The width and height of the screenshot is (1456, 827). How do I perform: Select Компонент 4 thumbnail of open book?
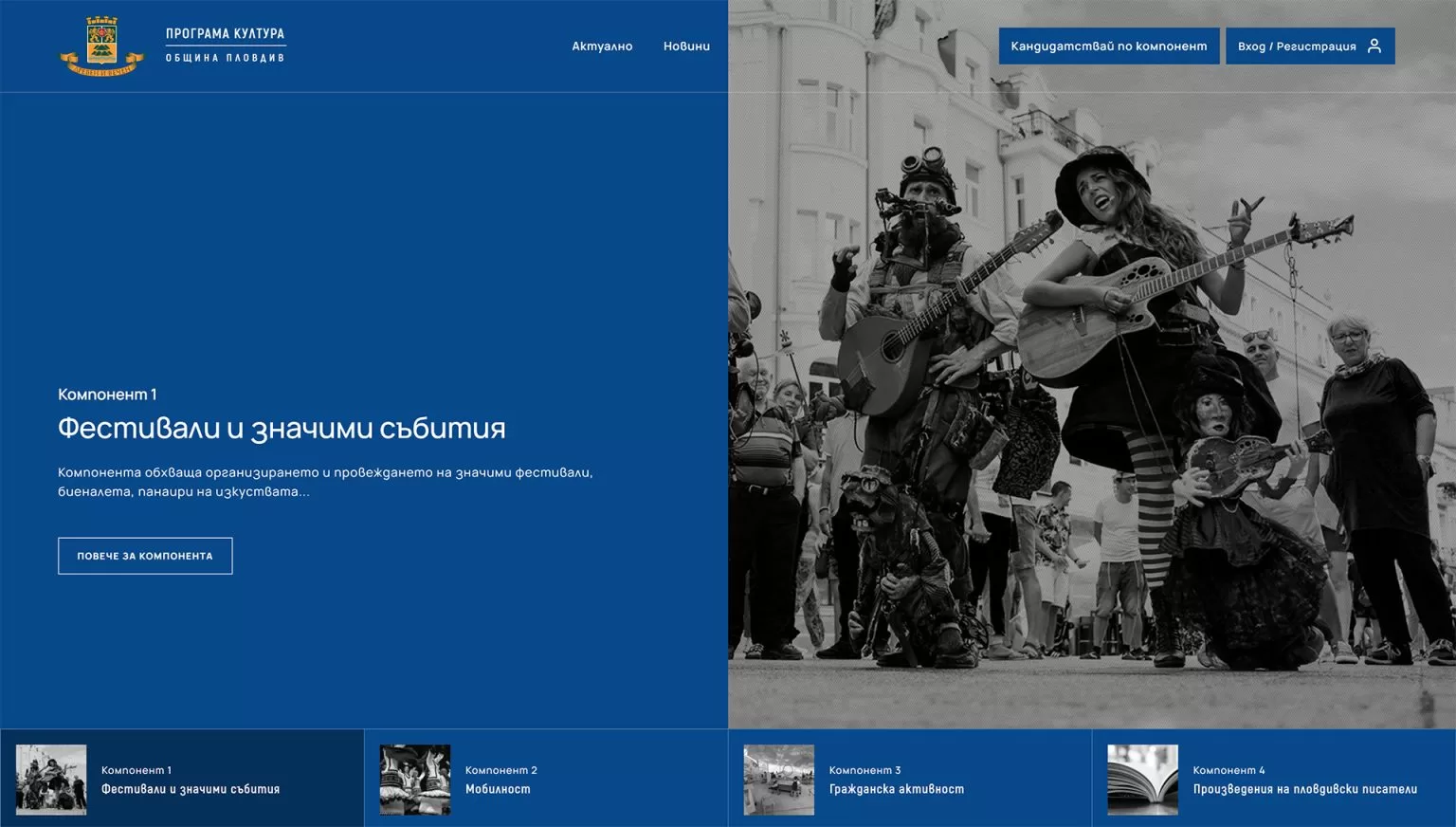(1143, 780)
